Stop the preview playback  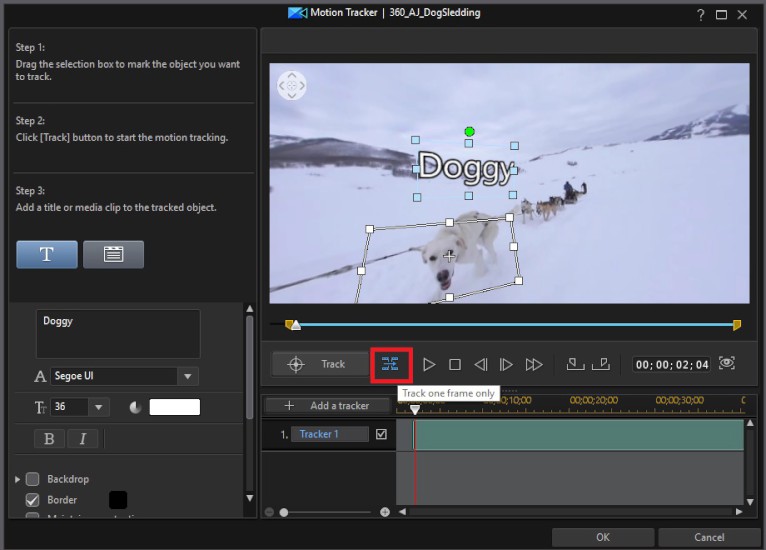(x=455, y=364)
